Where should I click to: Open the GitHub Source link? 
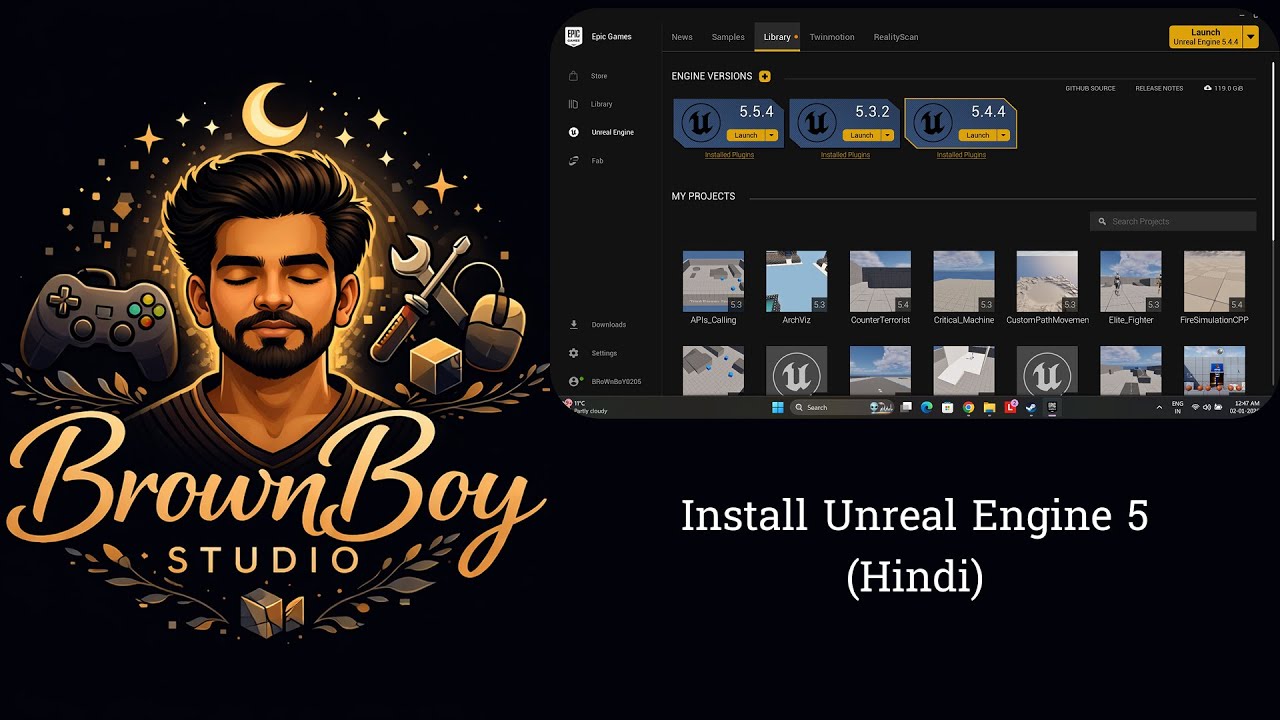(1090, 88)
